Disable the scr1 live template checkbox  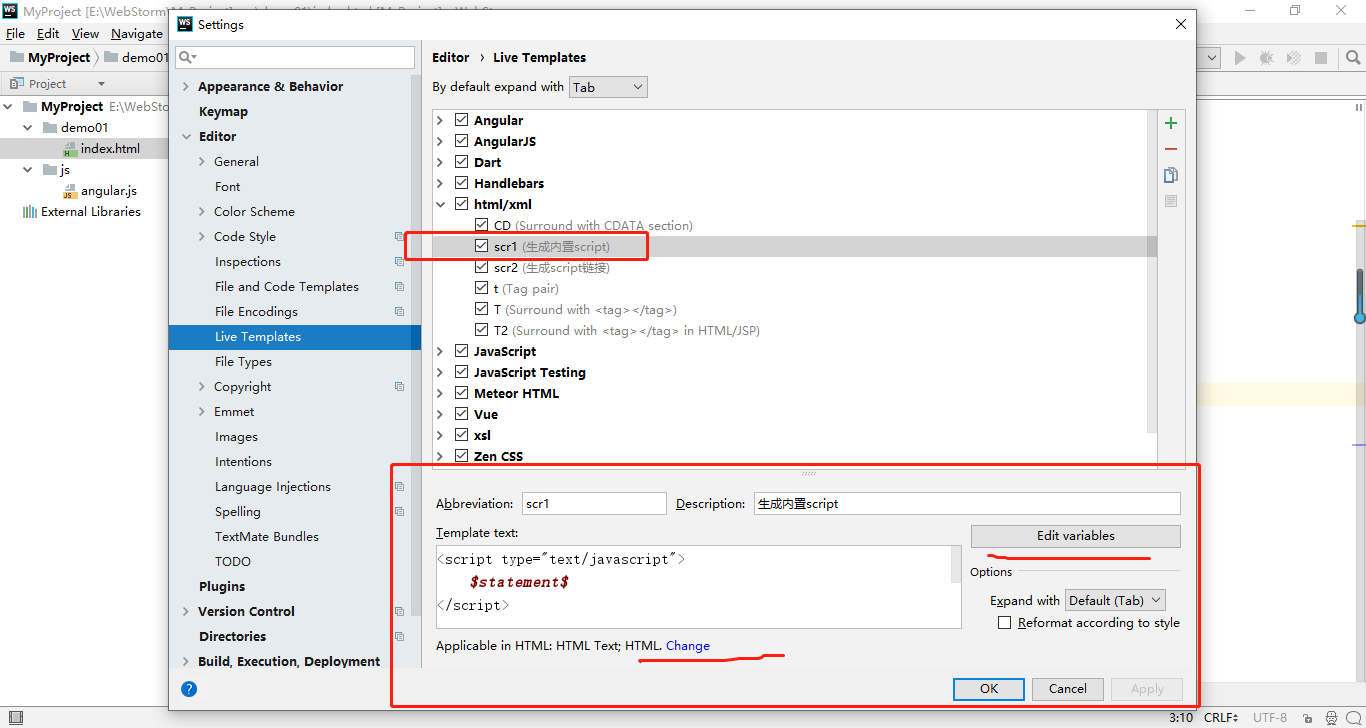point(482,246)
